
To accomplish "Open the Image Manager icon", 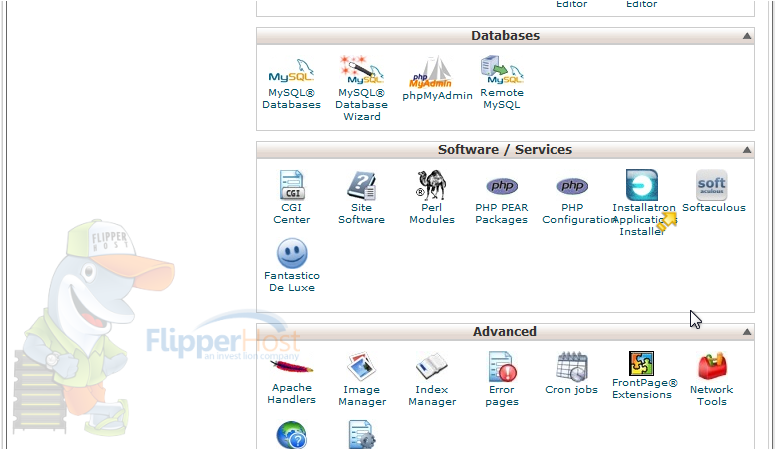I will (362, 367).
